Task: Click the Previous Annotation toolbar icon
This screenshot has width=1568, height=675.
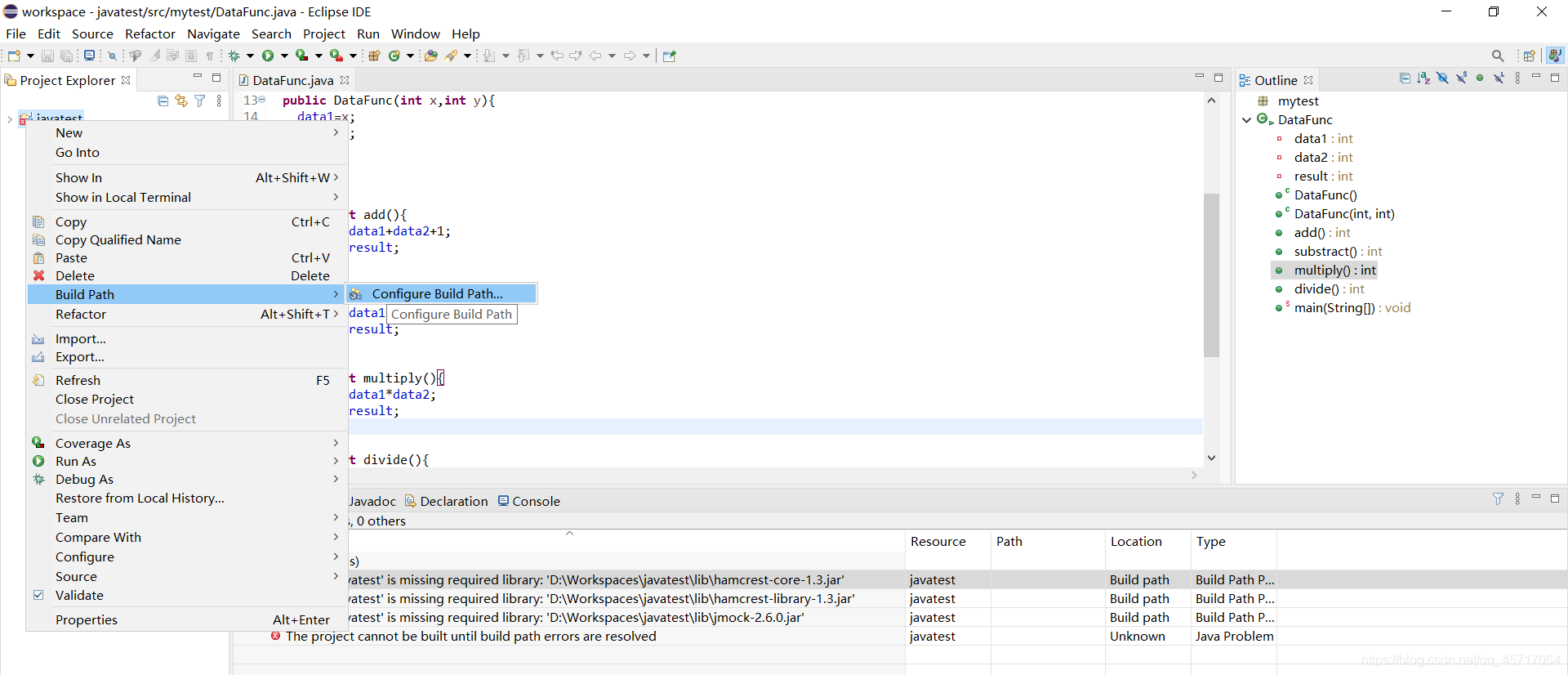Action: (523, 56)
